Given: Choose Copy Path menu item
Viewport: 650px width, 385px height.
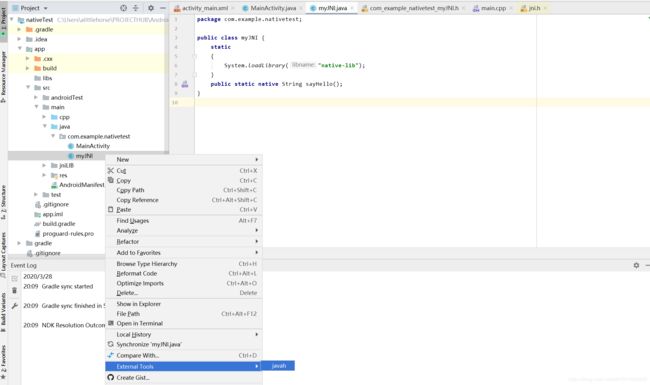Looking at the screenshot, I should click(184, 190).
